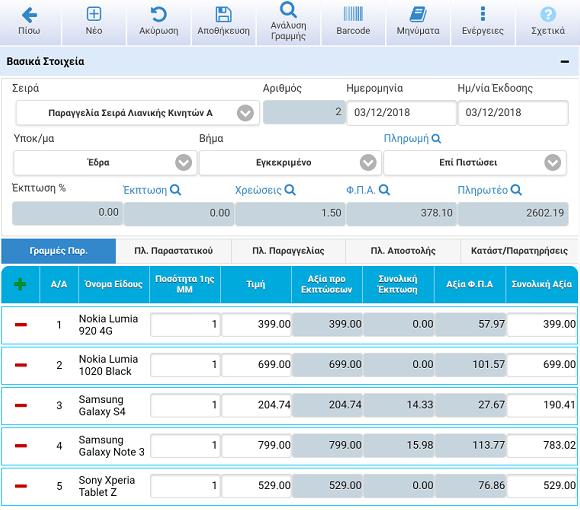The height and width of the screenshot is (510, 580).
Task: Edit quantity for Nokia Lumia 920 4G
Action: pyautogui.click(x=185, y=324)
